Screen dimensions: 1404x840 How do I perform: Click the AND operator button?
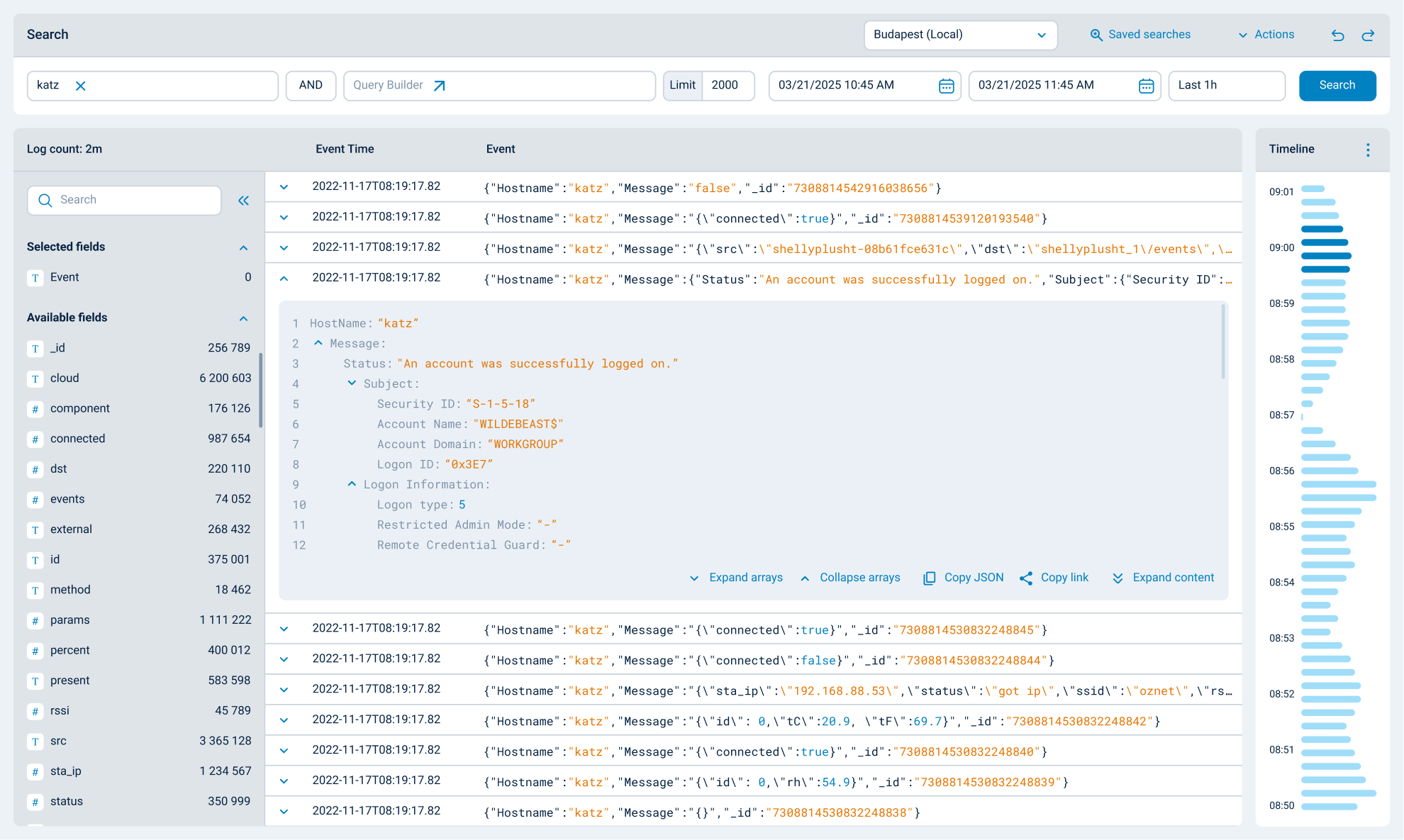coord(311,85)
